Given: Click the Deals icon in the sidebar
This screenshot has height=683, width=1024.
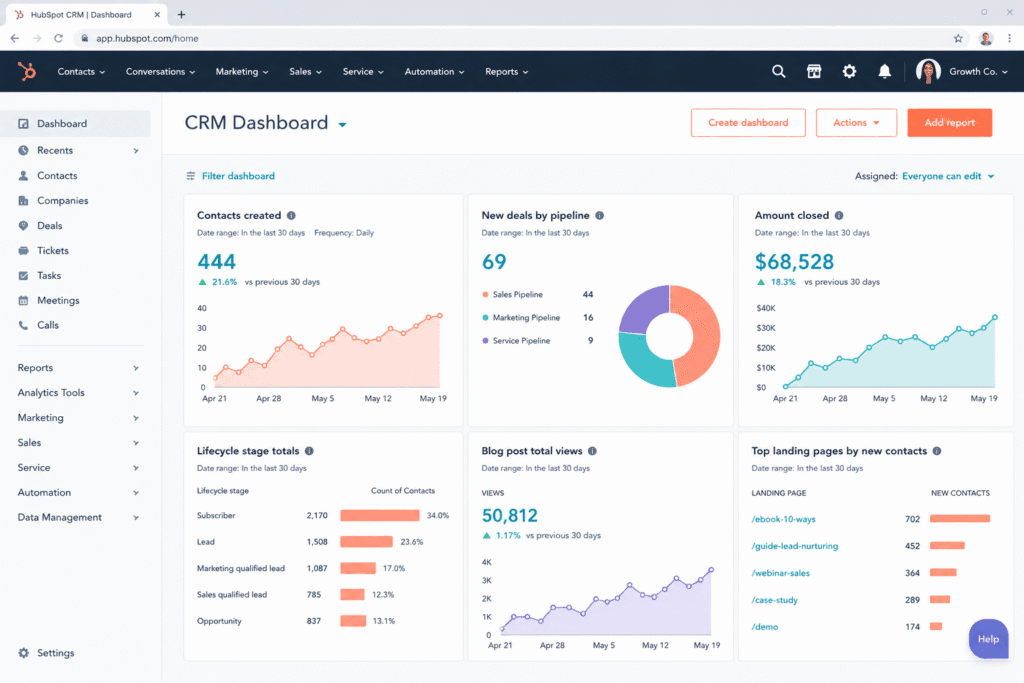Looking at the screenshot, I should tap(24, 225).
